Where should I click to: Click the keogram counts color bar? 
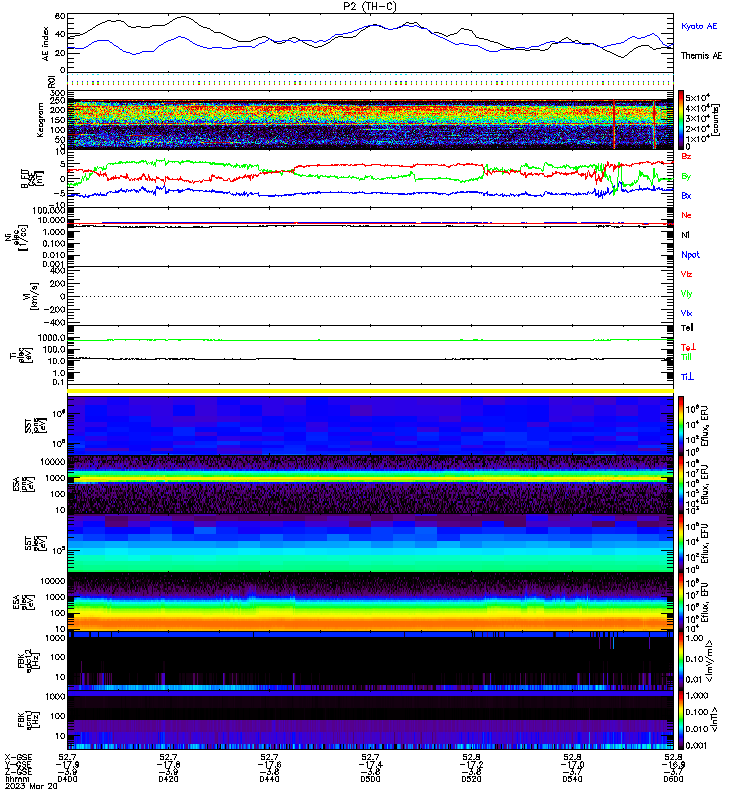coord(681,119)
